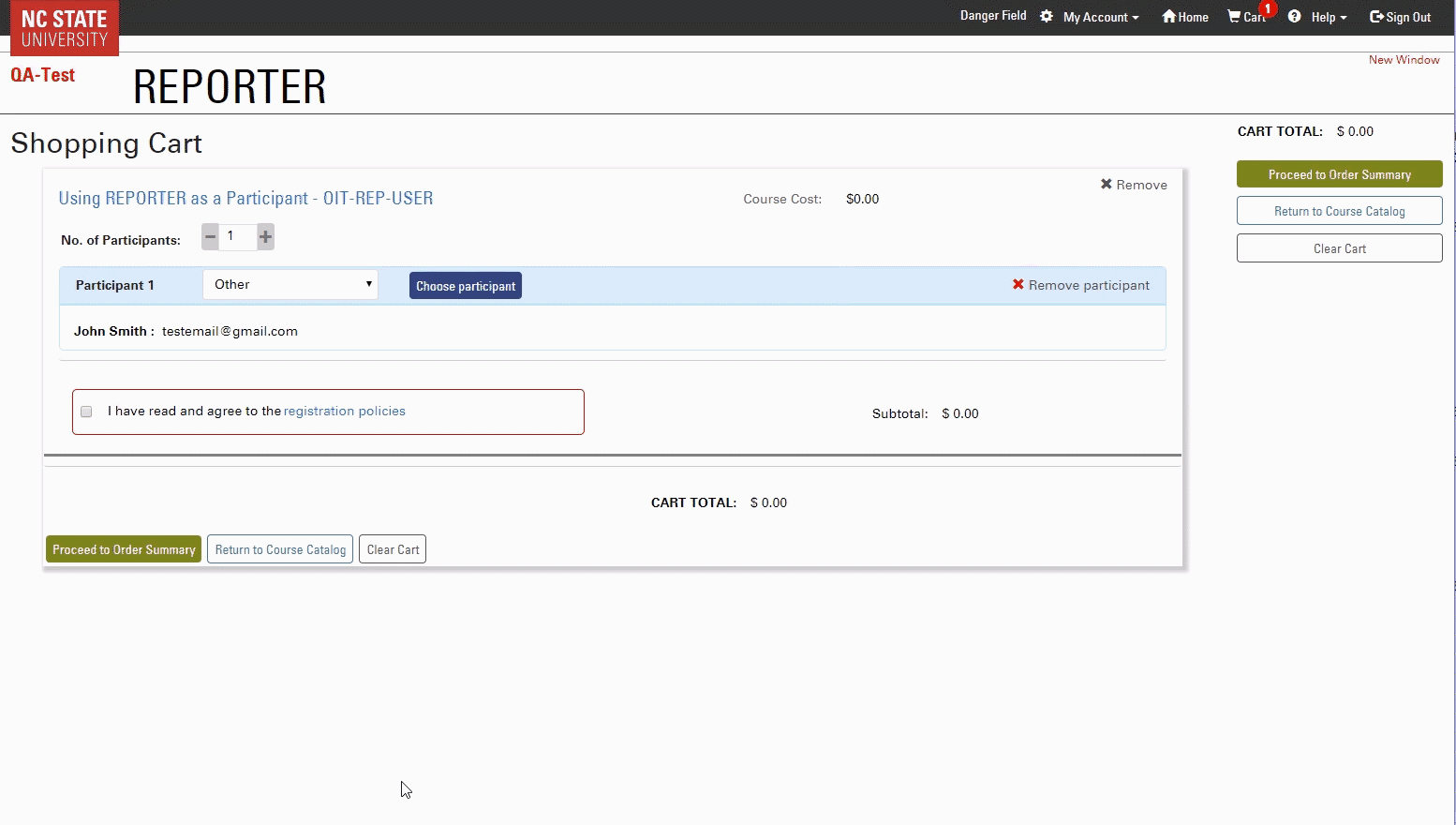Click the Course Cost $0.00 value
1456x825 pixels.
pos(862,199)
